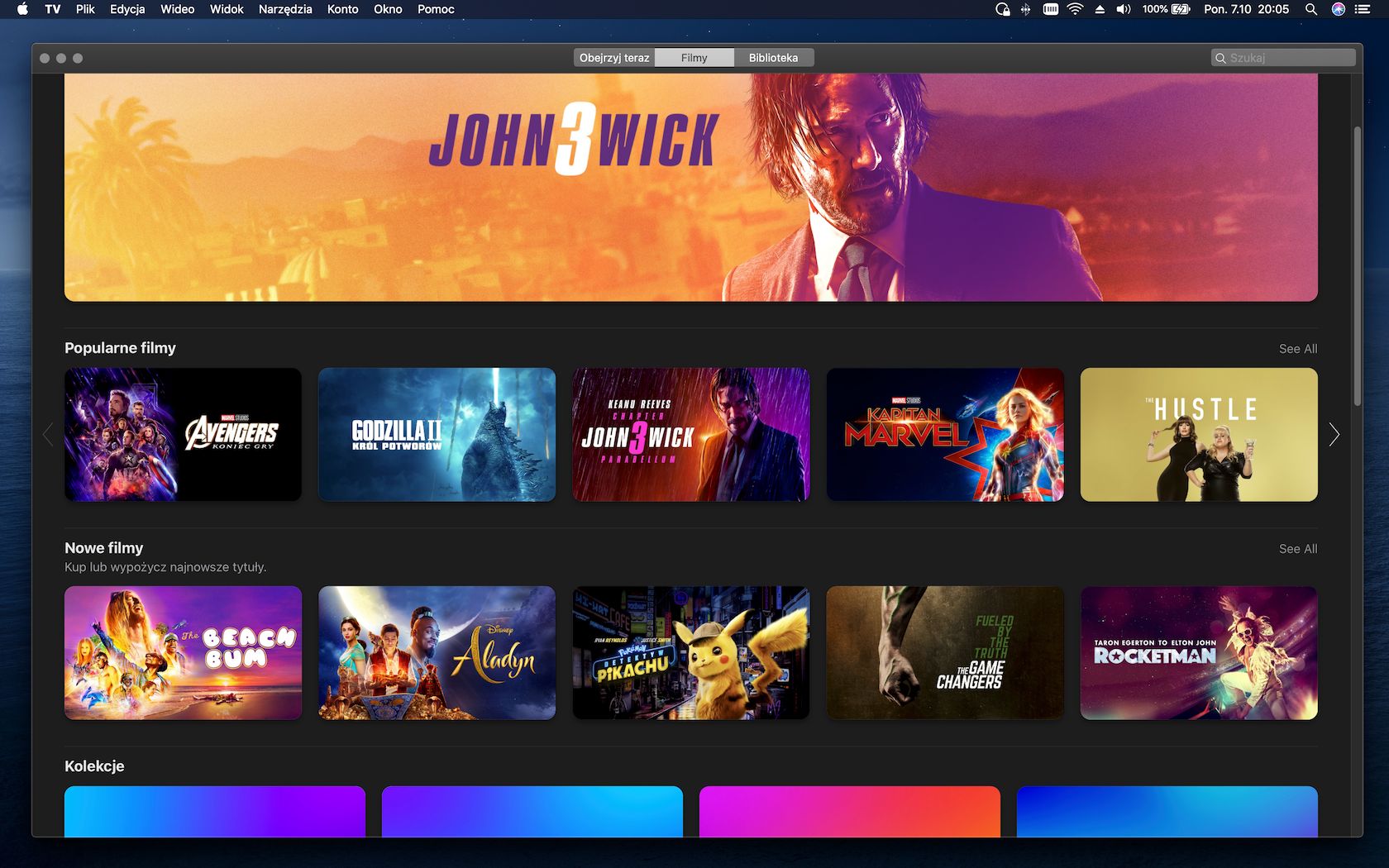Open the Bluetooth menu bar icon
The height and width of the screenshot is (868, 1389).
point(1026,9)
